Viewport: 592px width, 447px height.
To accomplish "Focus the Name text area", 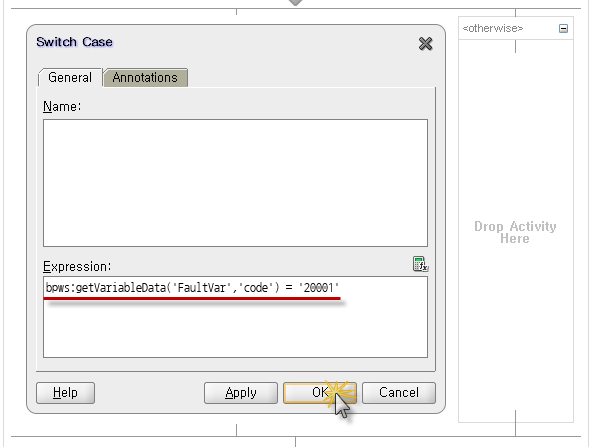I will (x=235, y=183).
